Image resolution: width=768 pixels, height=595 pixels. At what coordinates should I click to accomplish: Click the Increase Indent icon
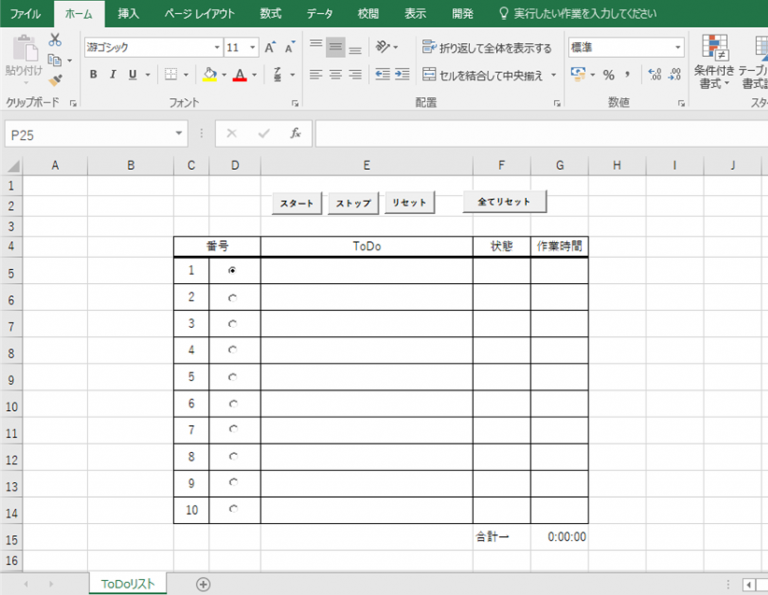402,74
